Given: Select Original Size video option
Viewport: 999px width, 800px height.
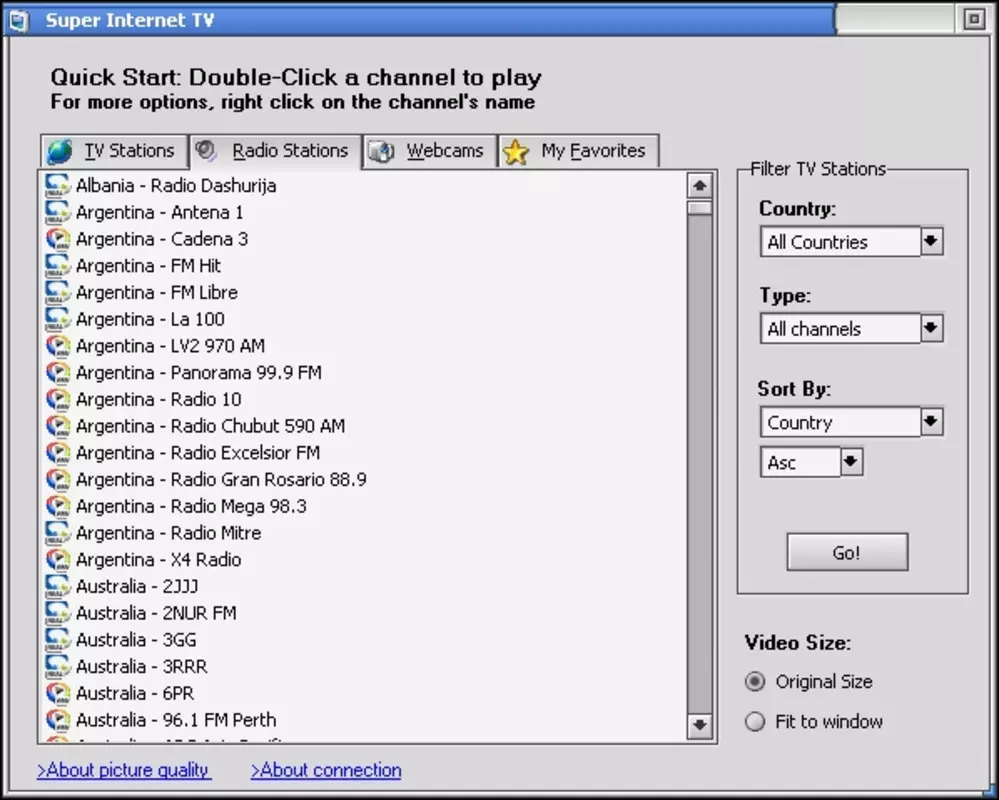Looking at the screenshot, I should click(755, 682).
